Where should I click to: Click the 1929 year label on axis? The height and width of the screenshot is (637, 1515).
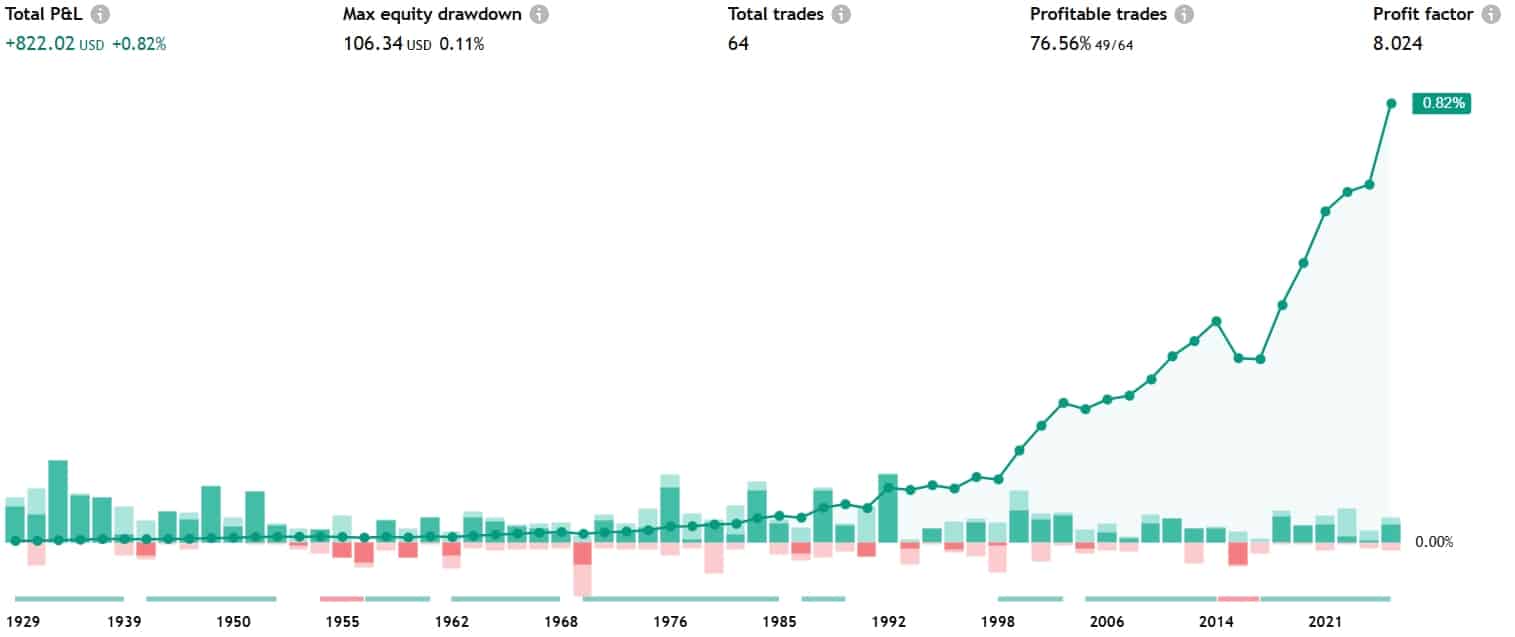[x=25, y=622]
